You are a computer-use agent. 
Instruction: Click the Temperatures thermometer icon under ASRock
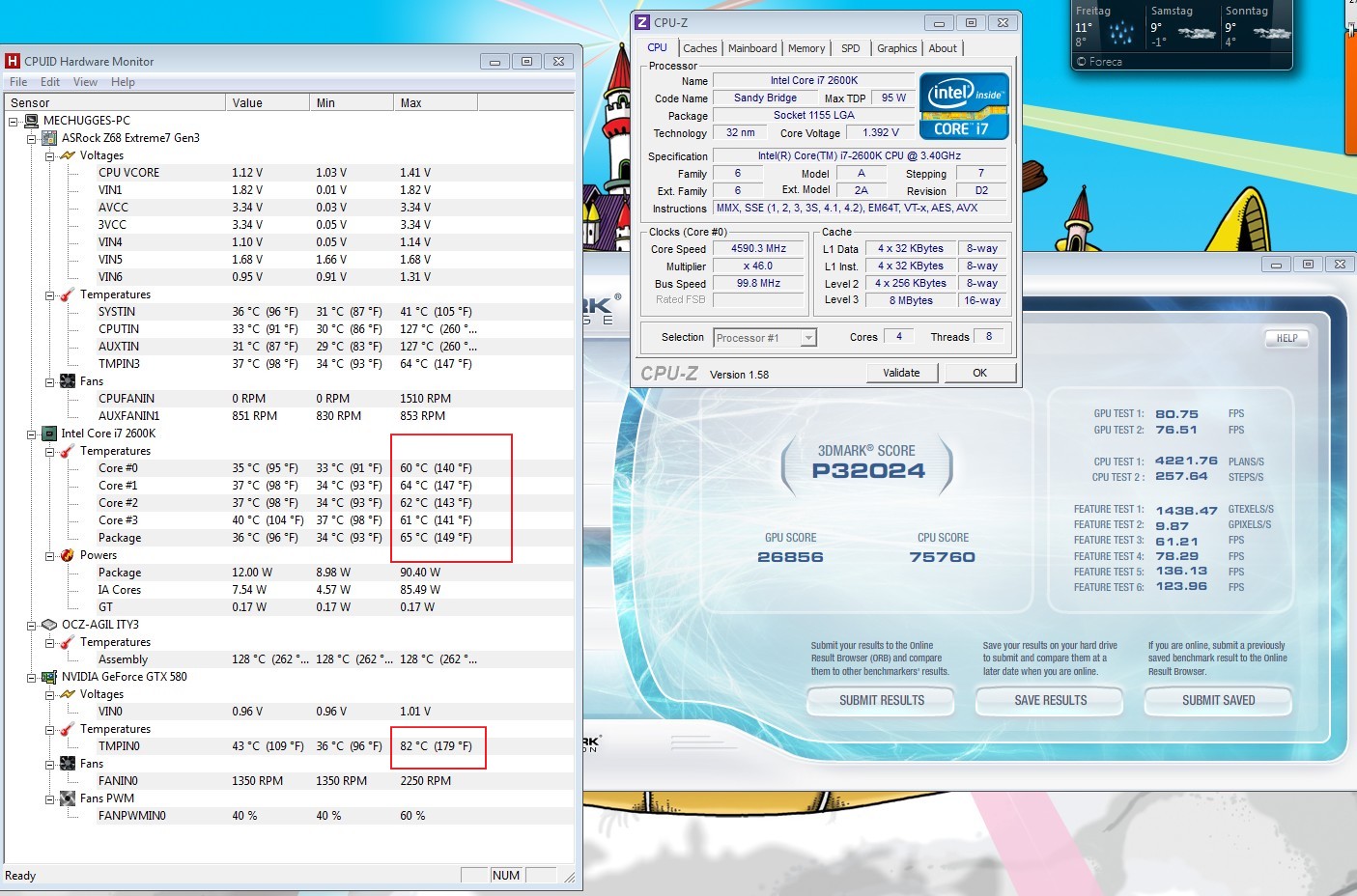pos(68,294)
